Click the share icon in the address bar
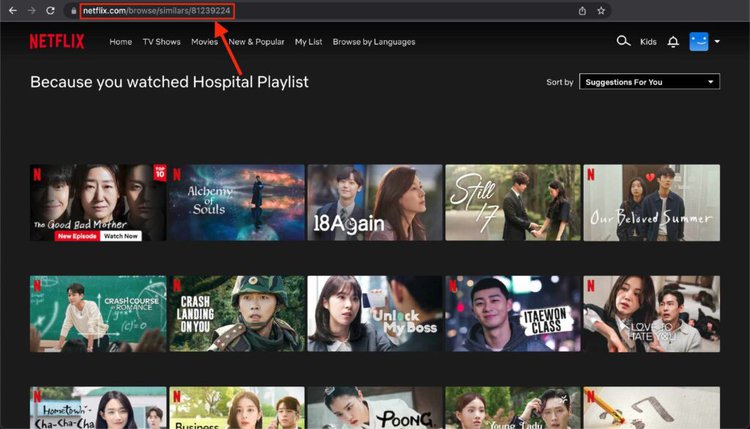The width and height of the screenshot is (750, 429). pos(582,11)
